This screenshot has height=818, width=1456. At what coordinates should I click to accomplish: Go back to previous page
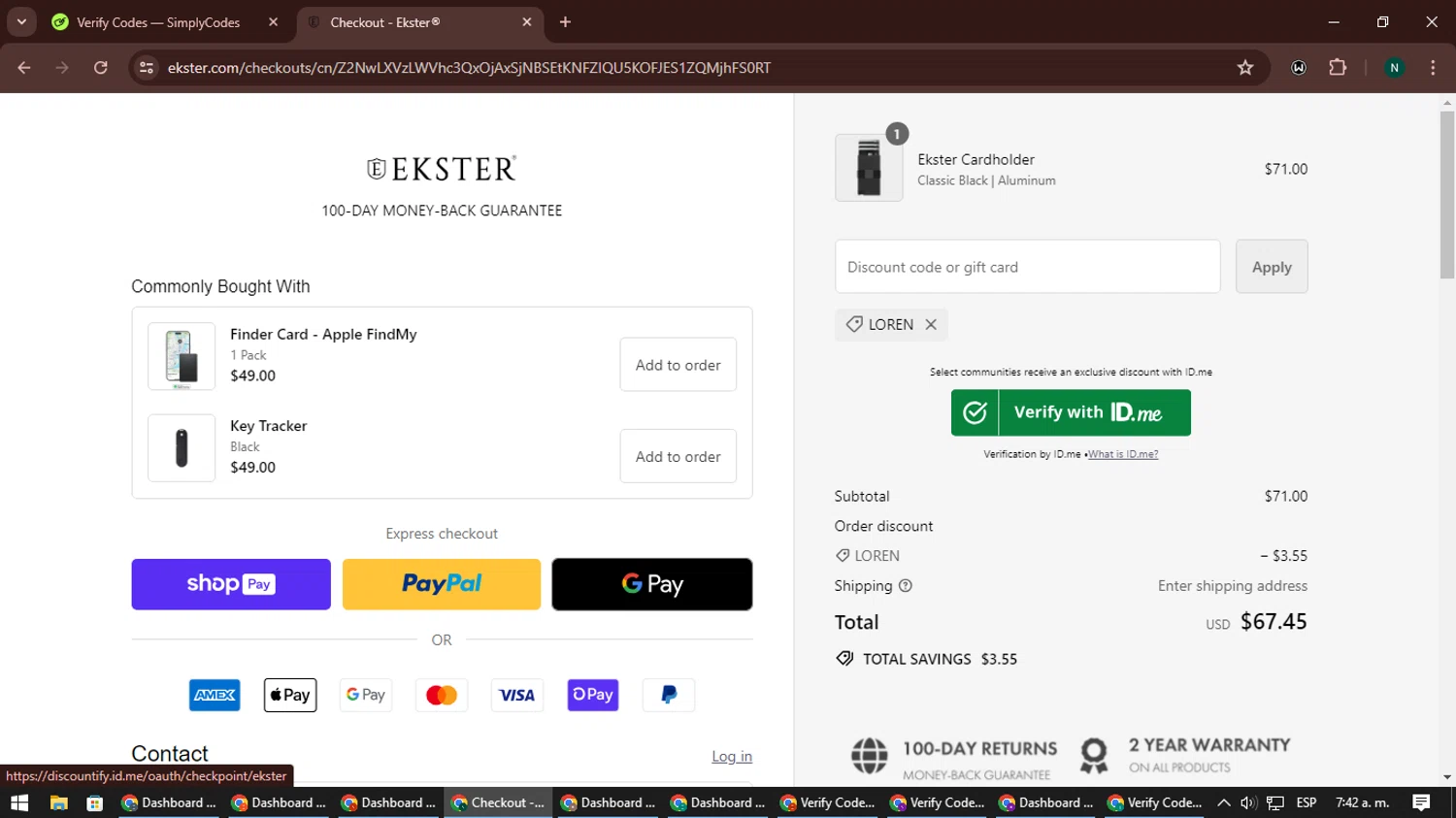(24, 68)
